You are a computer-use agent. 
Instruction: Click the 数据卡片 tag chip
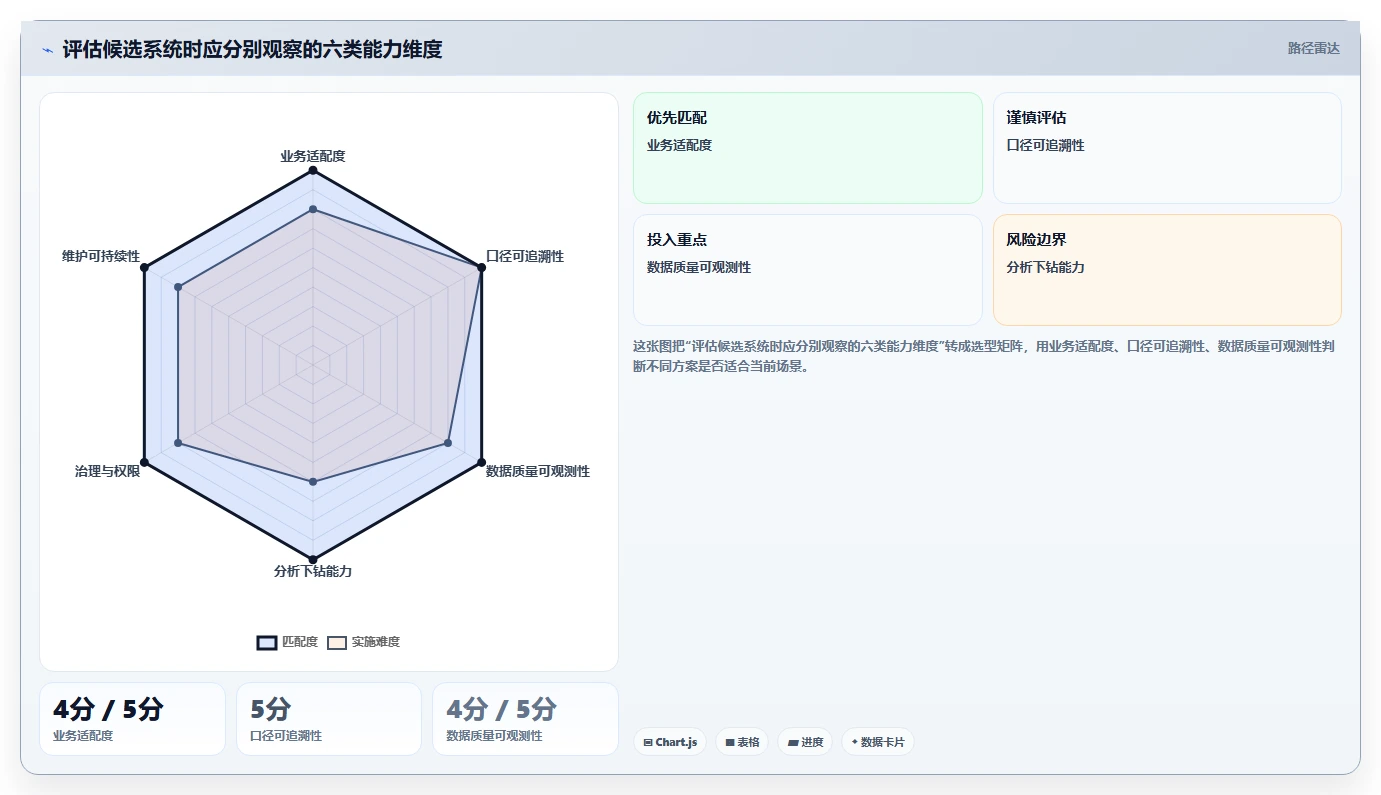[x=878, y=742]
